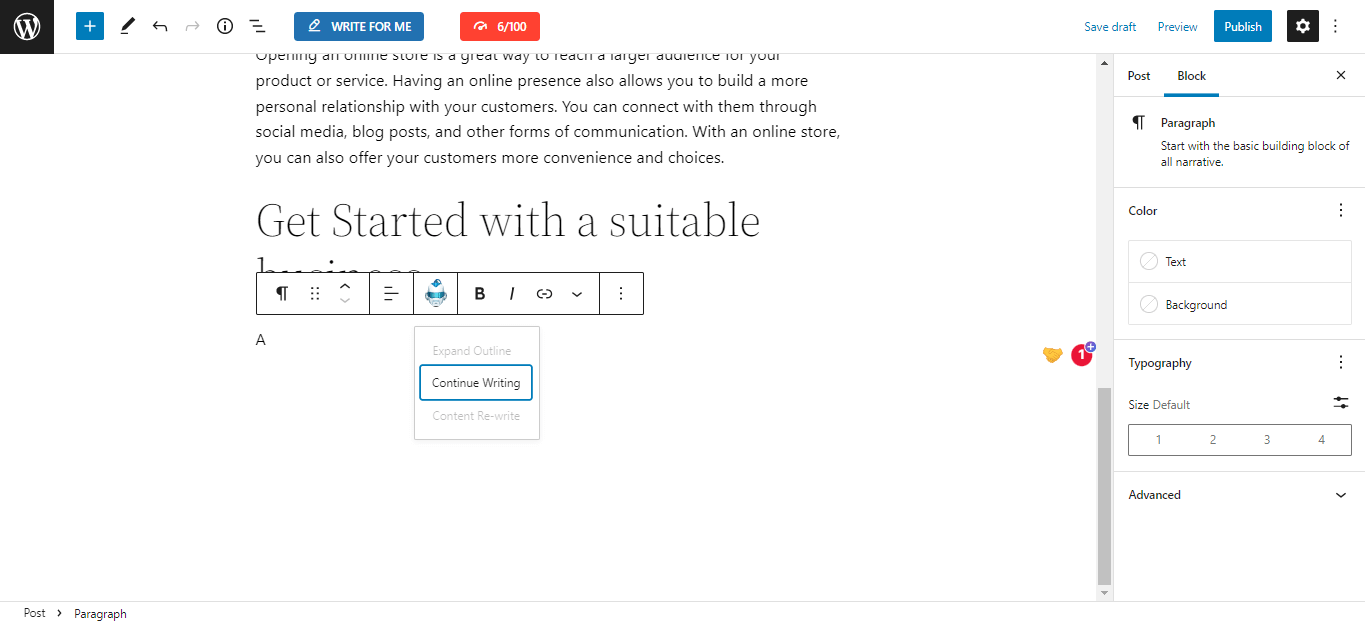This screenshot has width=1365, height=623.
Task: Select font size 3
Action: point(1267,440)
